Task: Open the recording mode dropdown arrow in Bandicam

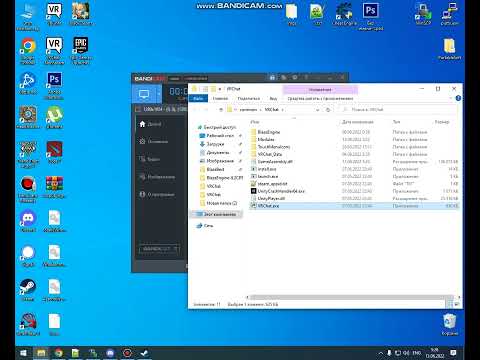Action: [x=159, y=94]
